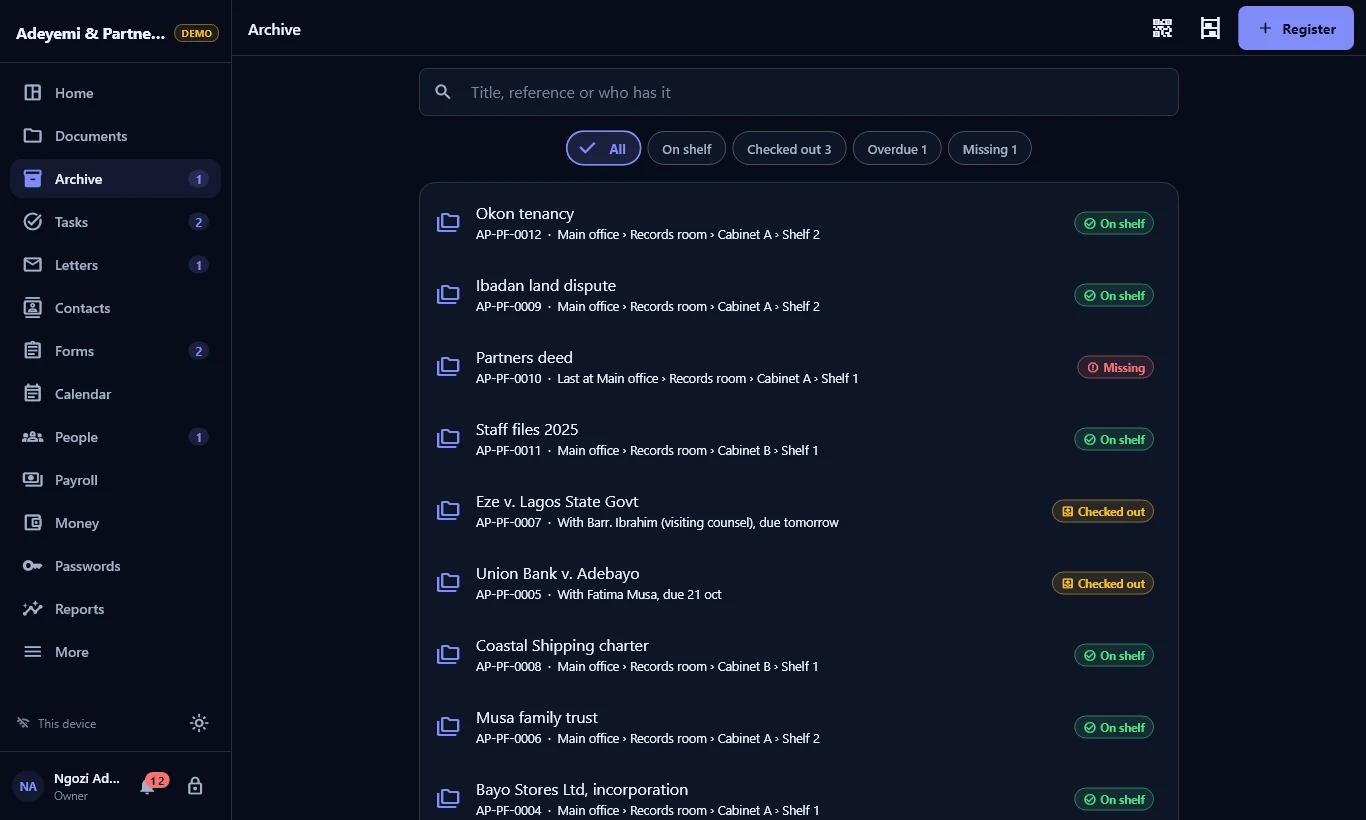The height and width of the screenshot is (820, 1366).
Task: Open the shelf locations icon beside Register
Action: coord(1210,28)
